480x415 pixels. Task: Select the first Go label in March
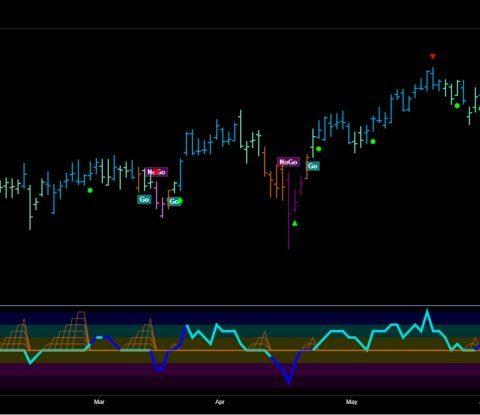[x=144, y=199]
